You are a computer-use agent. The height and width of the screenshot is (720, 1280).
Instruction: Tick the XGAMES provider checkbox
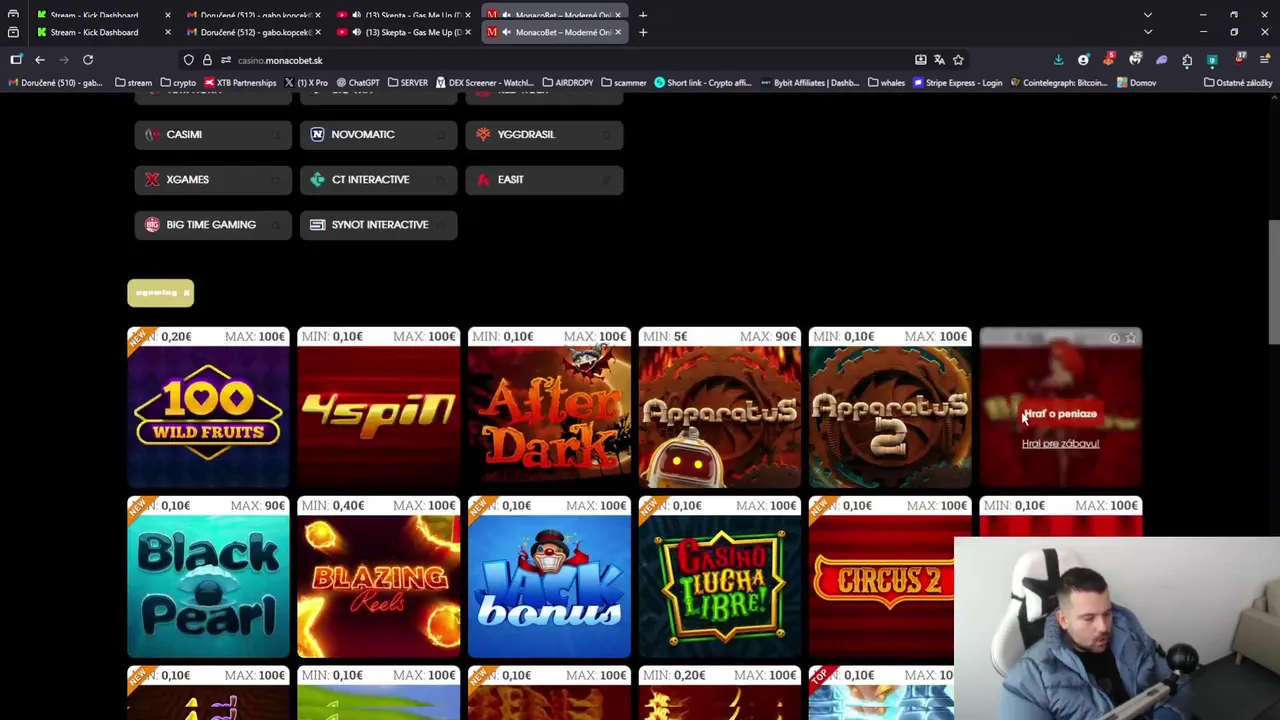[275, 180]
